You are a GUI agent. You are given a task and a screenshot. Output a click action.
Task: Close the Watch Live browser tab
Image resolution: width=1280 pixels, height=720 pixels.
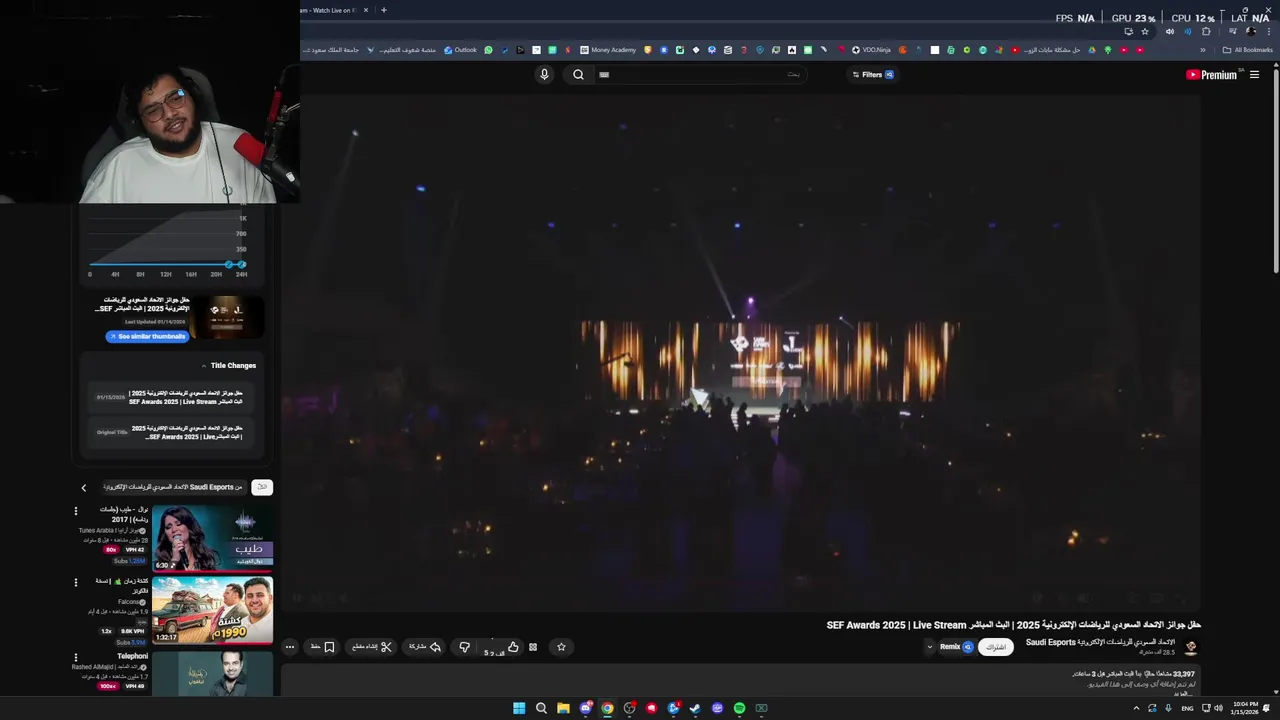(366, 10)
